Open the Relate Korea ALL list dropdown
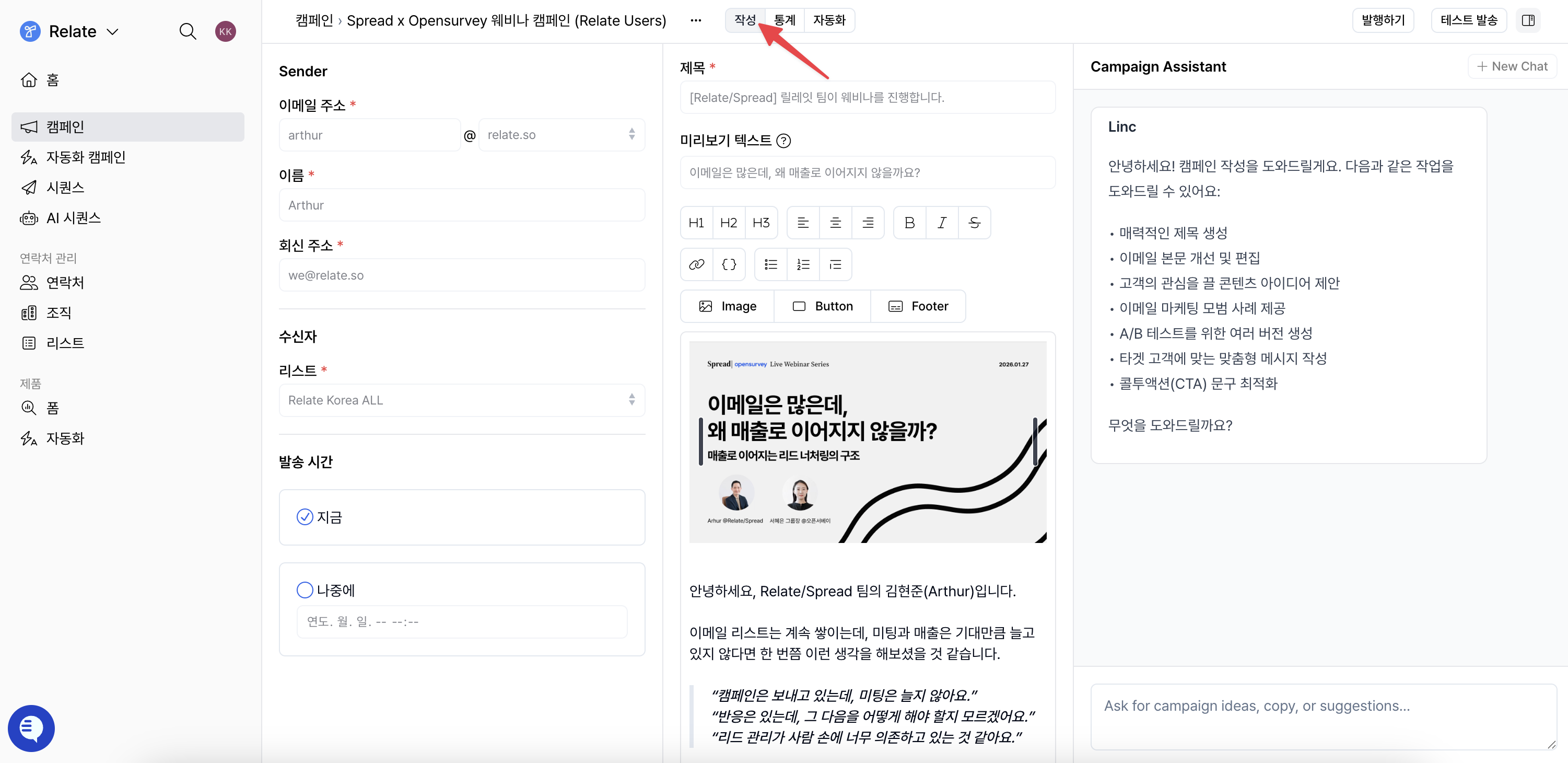 point(461,400)
